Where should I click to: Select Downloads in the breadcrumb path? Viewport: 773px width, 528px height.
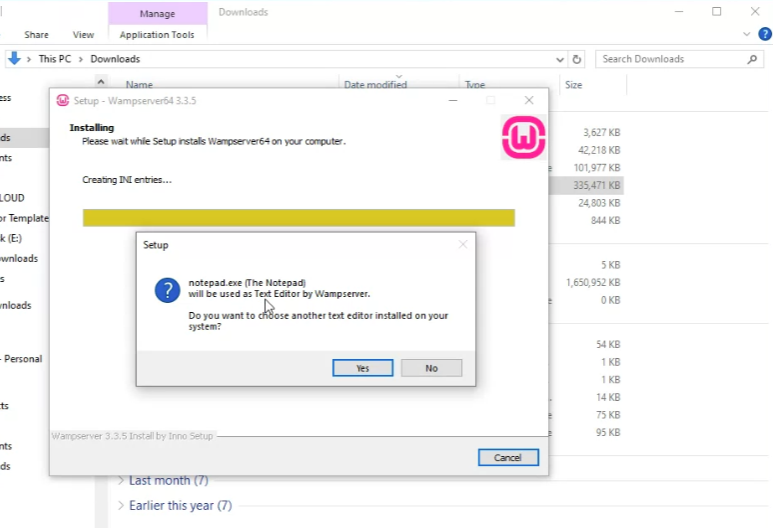pyautogui.click(x=115, y=59)
